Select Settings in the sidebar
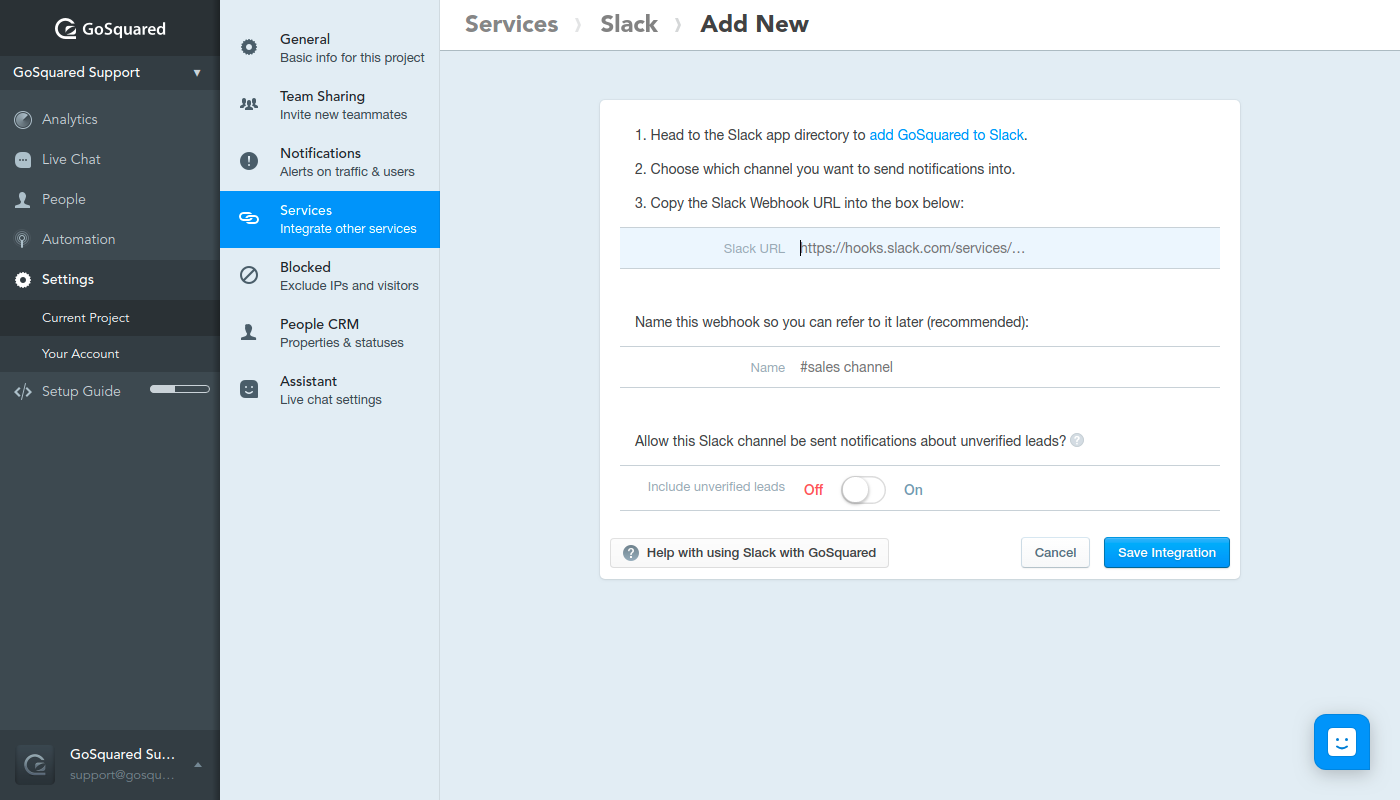Screen dimensions: 1400x800 point(109,280)
